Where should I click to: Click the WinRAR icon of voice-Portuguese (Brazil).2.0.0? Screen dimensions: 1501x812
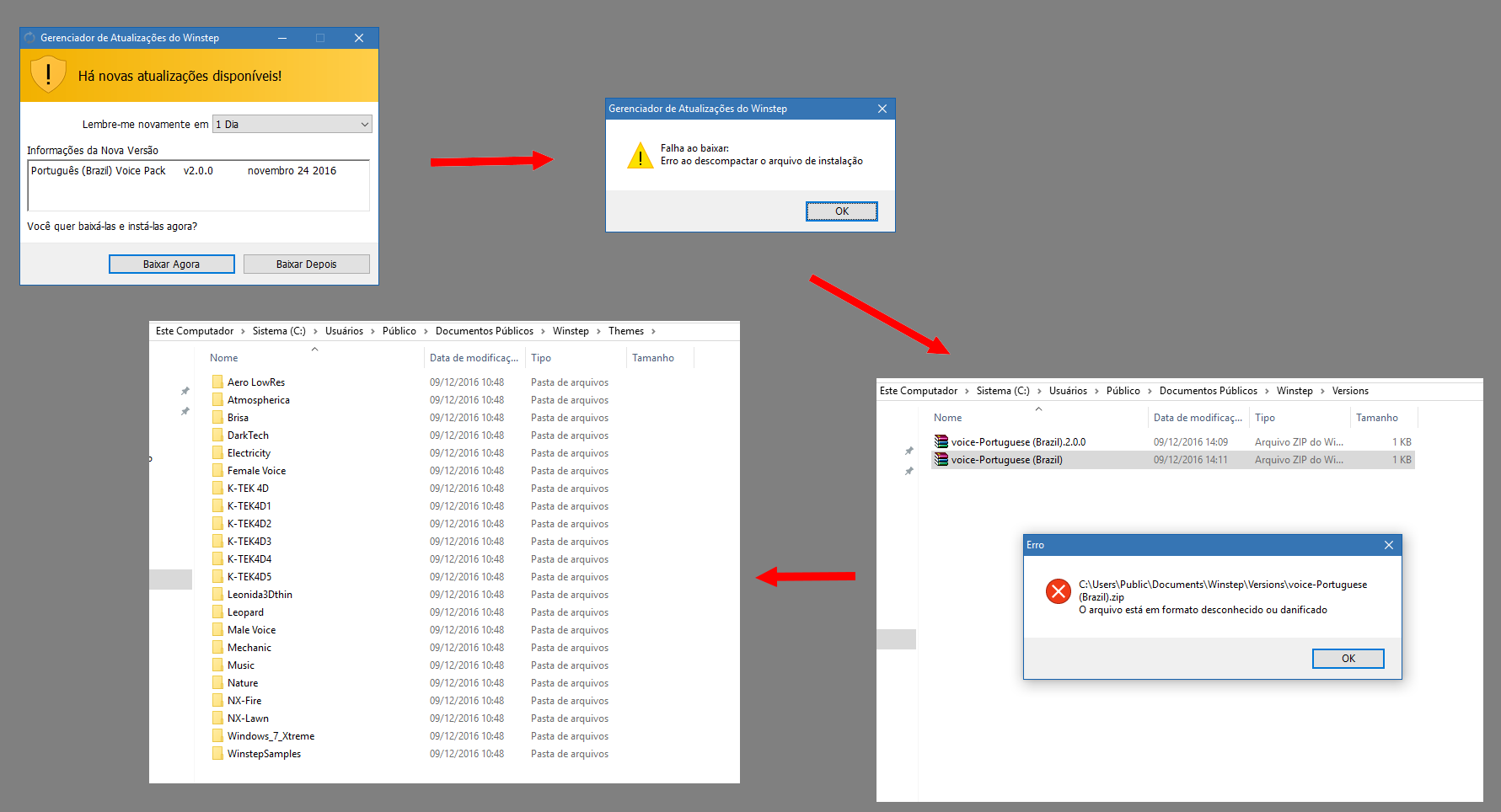click(x=941, y=441)
